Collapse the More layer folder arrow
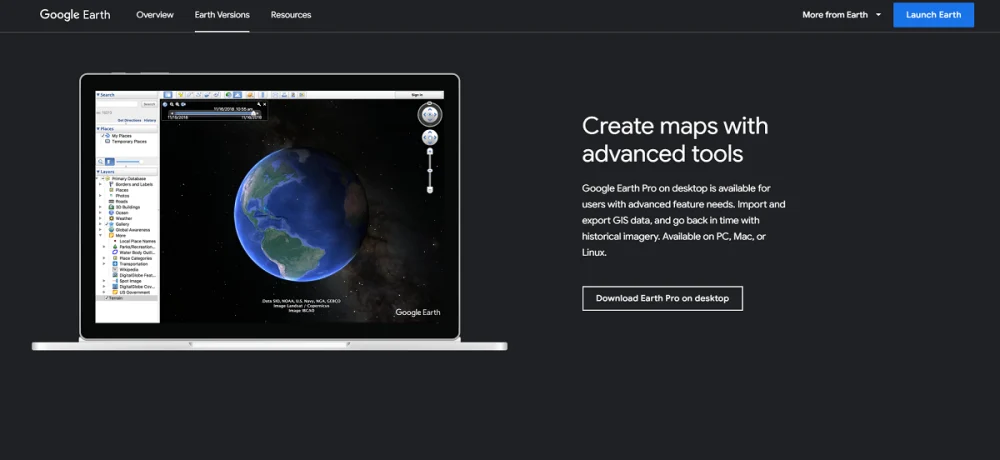 100,235
